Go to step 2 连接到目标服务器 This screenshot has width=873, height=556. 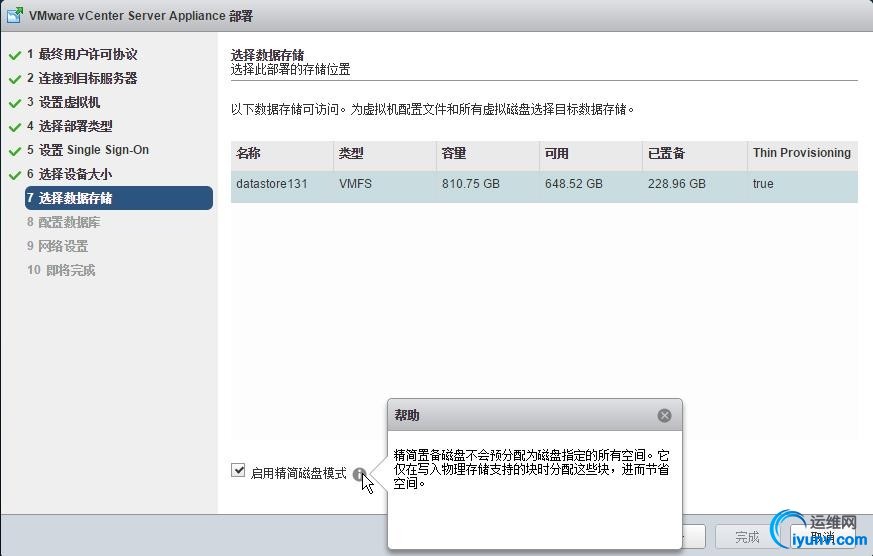[x=82, y=78]
